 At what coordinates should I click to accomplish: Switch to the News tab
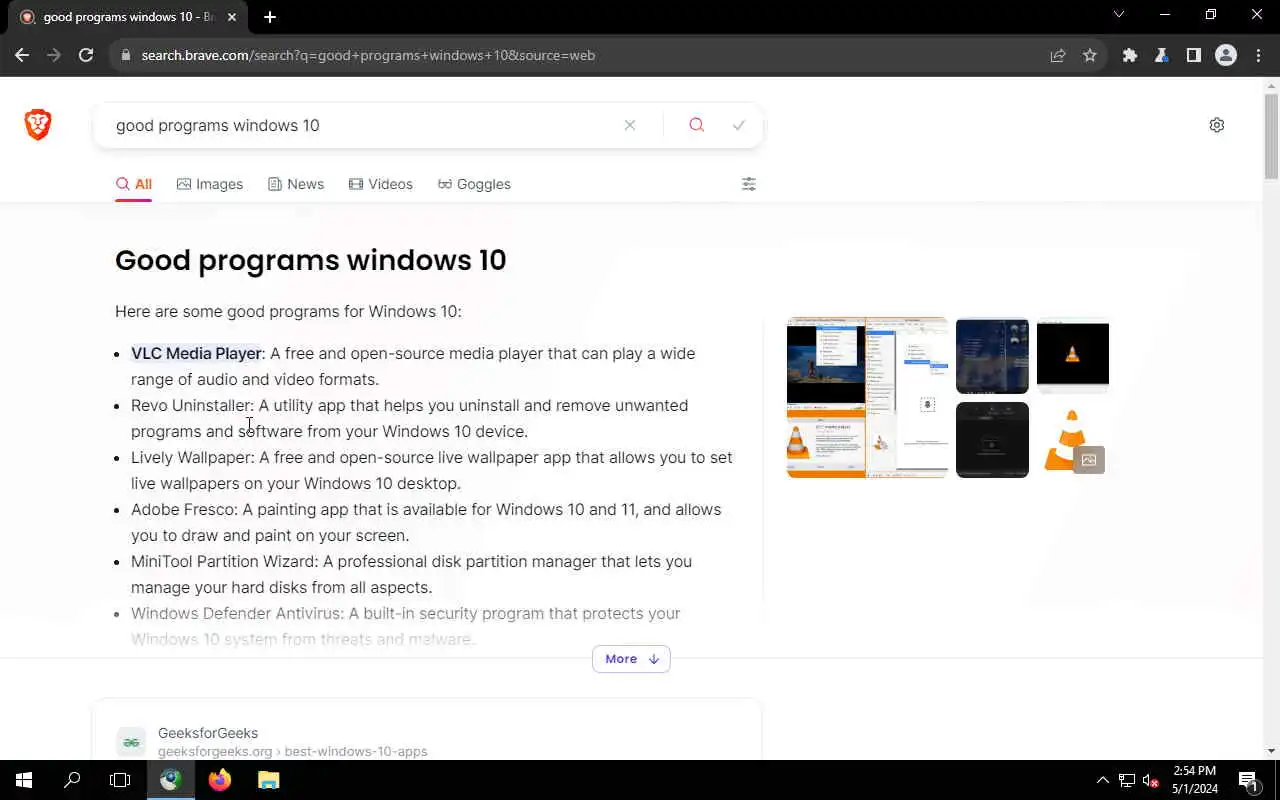point(296,184)
